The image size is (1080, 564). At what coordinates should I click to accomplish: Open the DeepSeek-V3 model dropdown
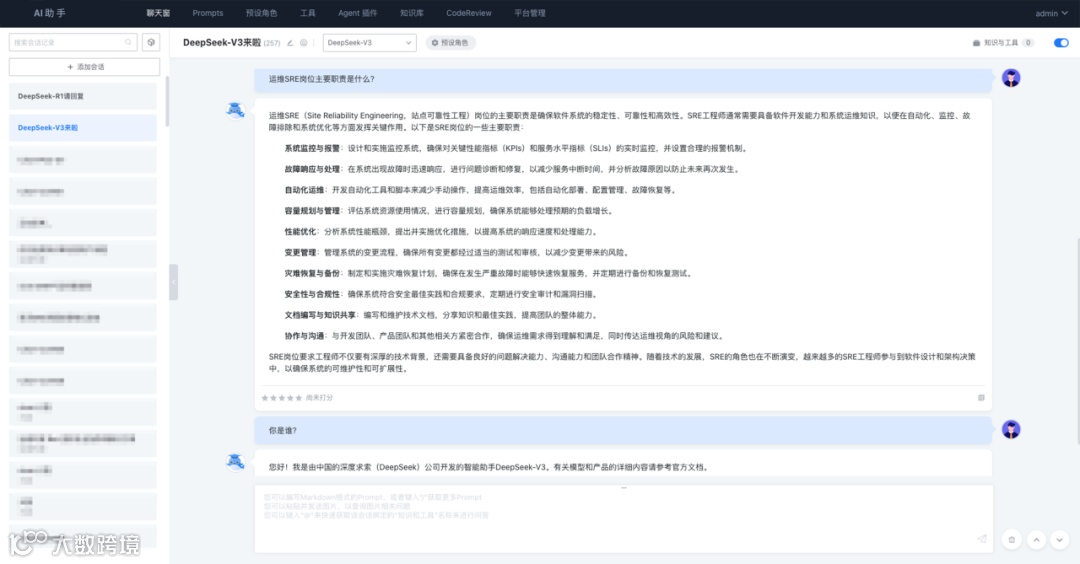(369, 43)
